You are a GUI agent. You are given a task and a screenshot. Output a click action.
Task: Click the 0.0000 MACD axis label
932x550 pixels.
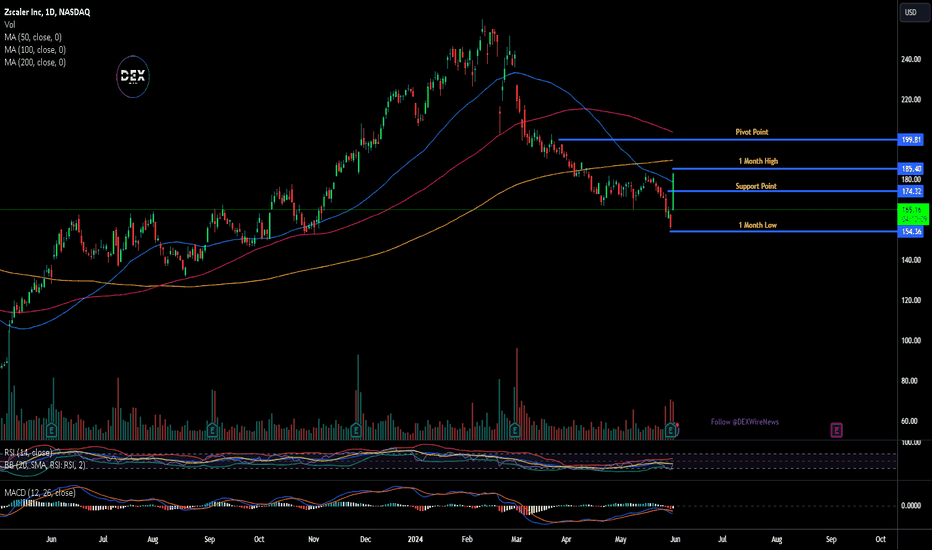click(x=911, y=505)
